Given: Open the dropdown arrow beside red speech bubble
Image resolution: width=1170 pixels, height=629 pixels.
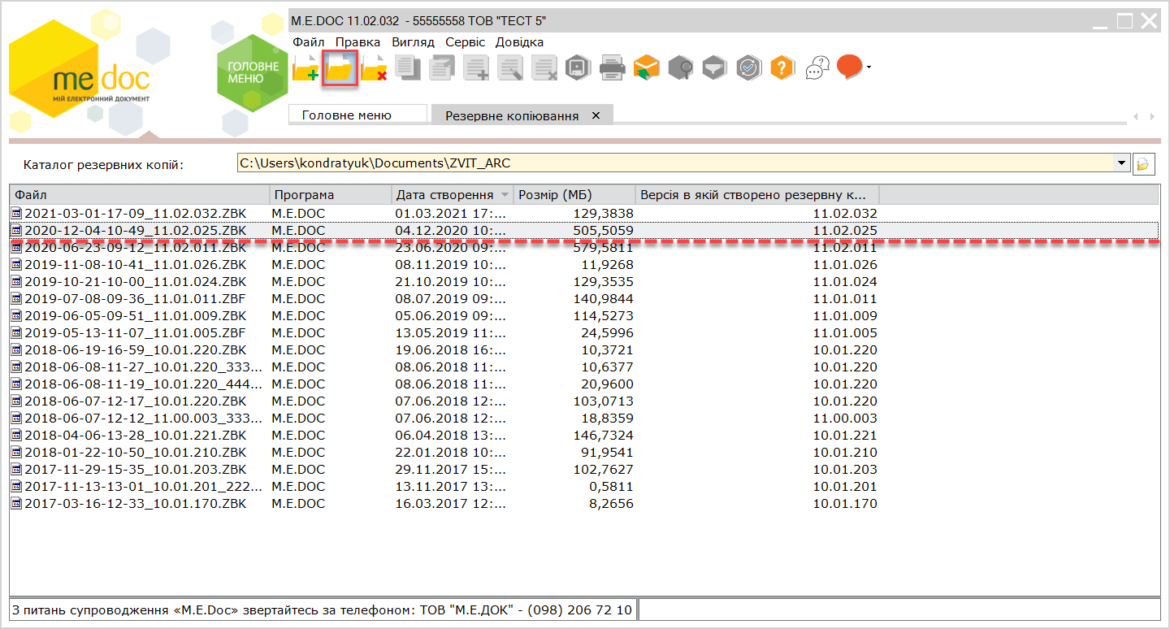Looking at the screenshot, I should [x=869, y=67].
